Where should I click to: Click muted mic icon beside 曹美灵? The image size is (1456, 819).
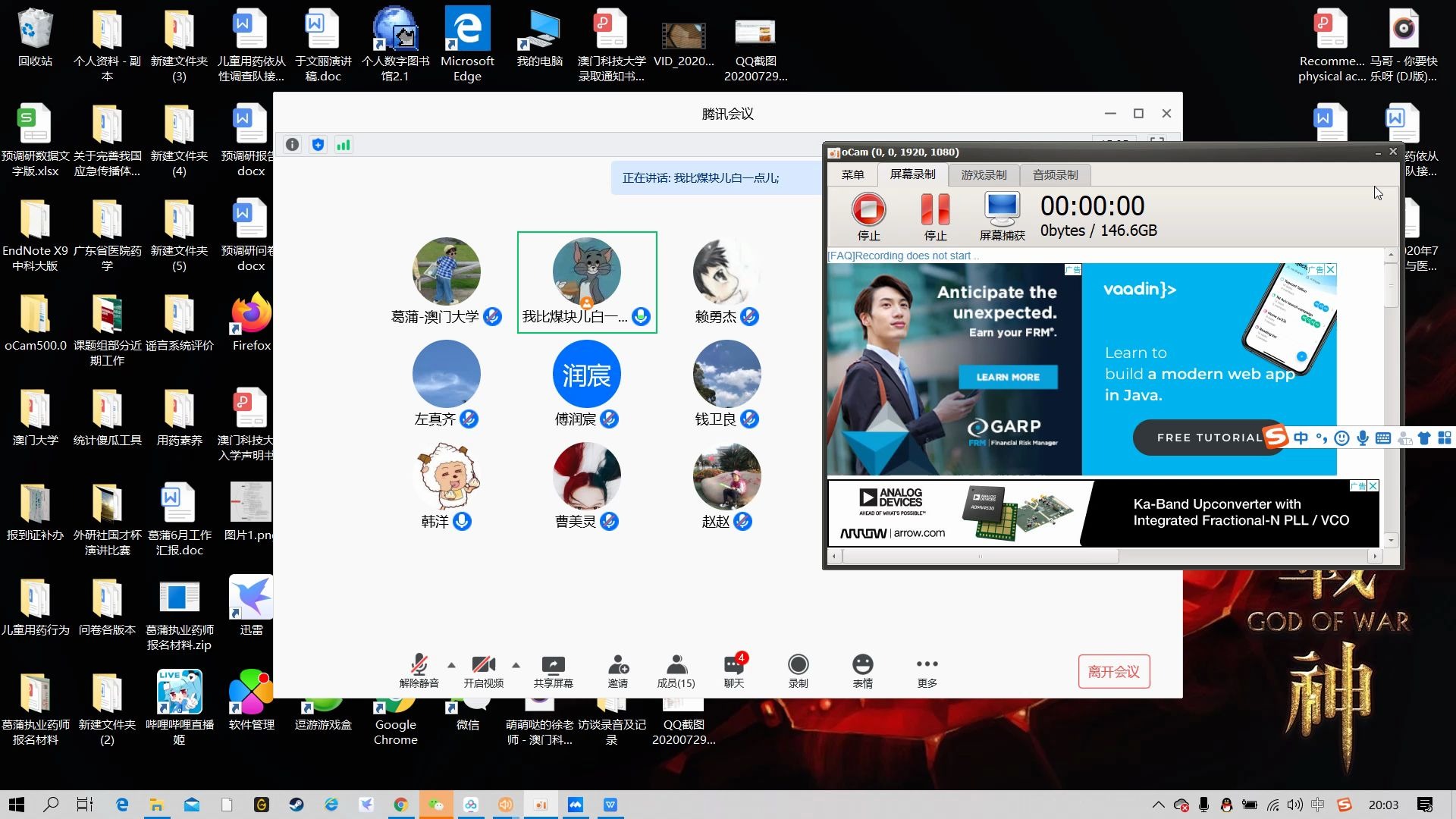[610, 521]
